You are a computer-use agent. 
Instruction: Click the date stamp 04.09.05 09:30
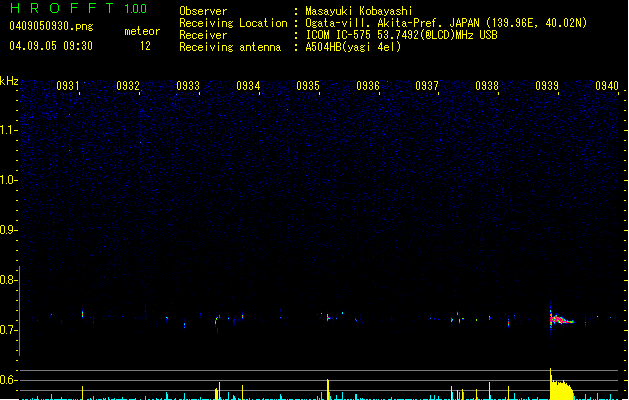click(51, 46)
